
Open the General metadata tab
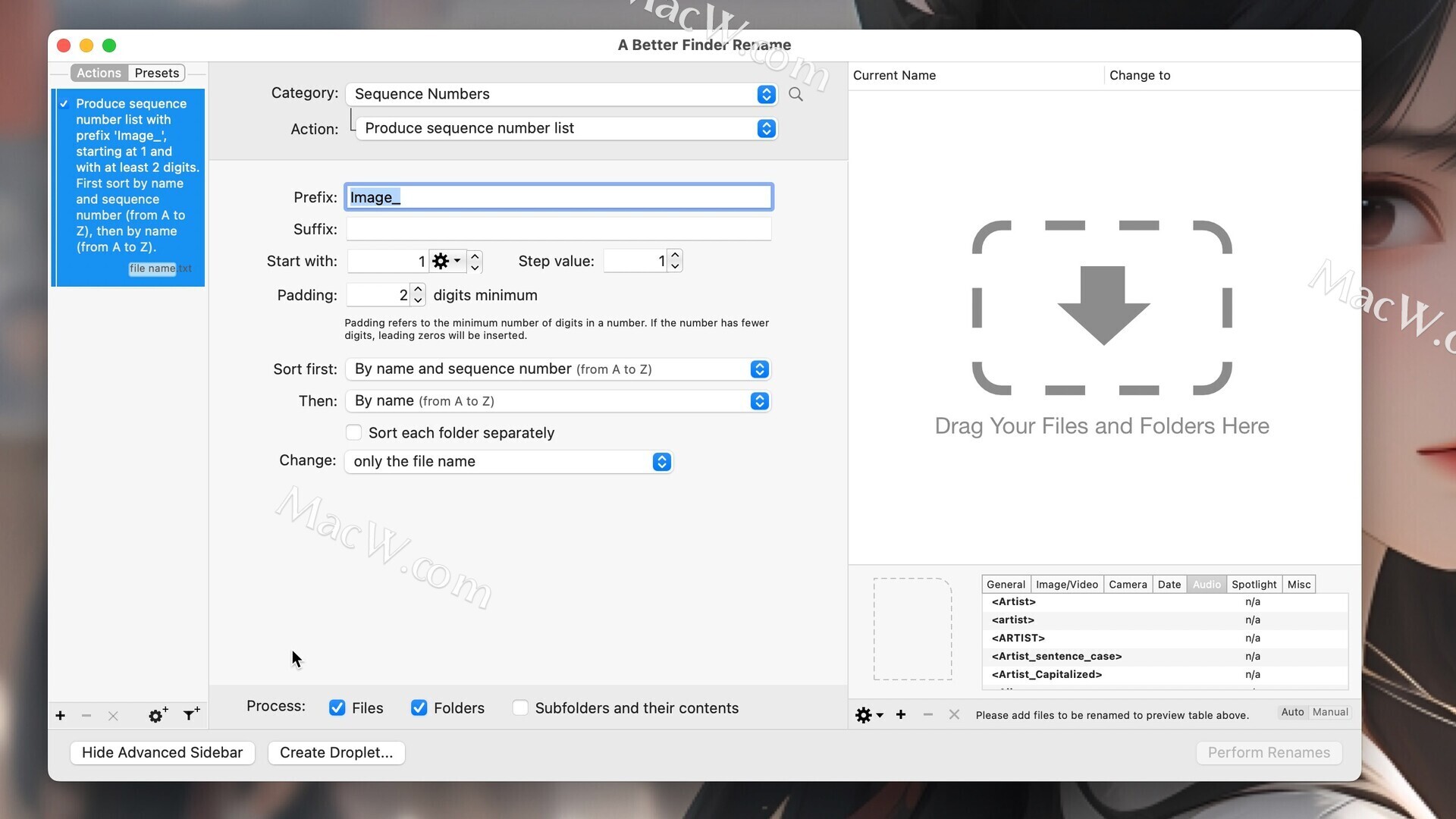[x=1006, y=584]
